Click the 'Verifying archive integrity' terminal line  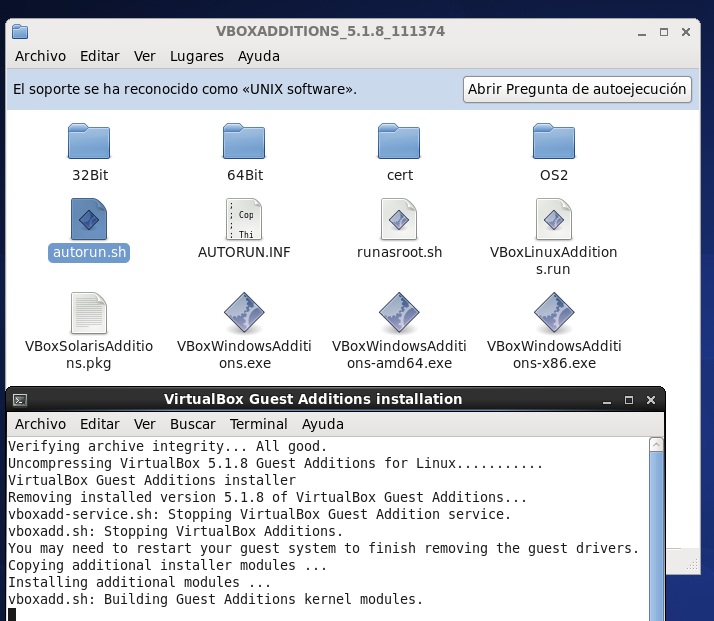coord(168,446)
